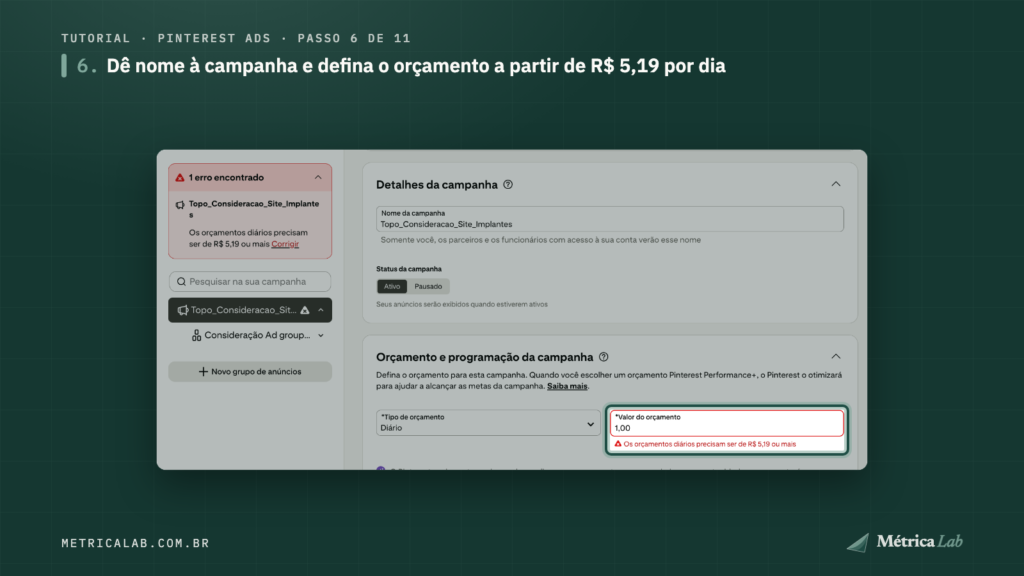Viewport: 1024px width, 576px height.
Task: Expand the Consideração Ad group chevron
Action: [x=321, y=336]
